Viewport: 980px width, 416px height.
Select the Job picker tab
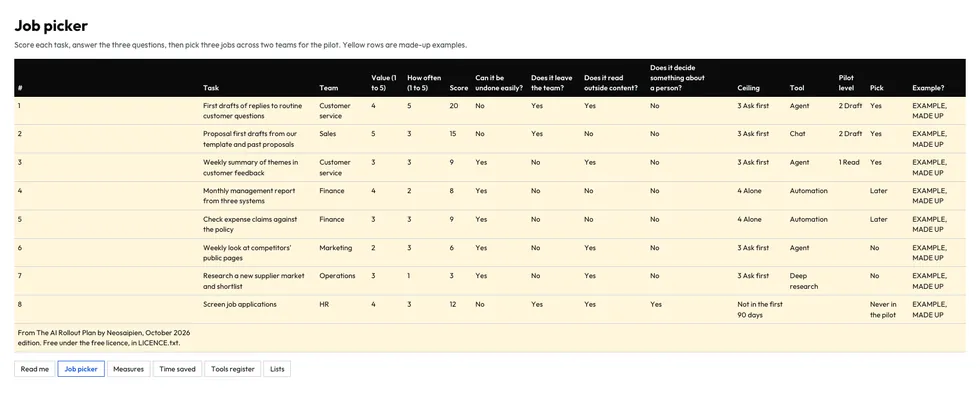click(x=81, y=369)
